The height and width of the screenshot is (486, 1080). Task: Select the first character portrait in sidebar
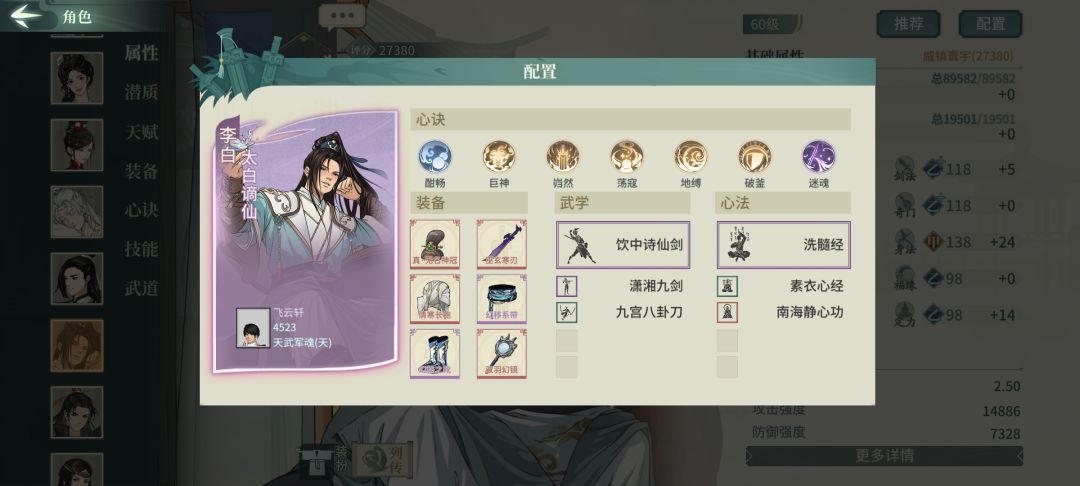click(x=76, y=78)
